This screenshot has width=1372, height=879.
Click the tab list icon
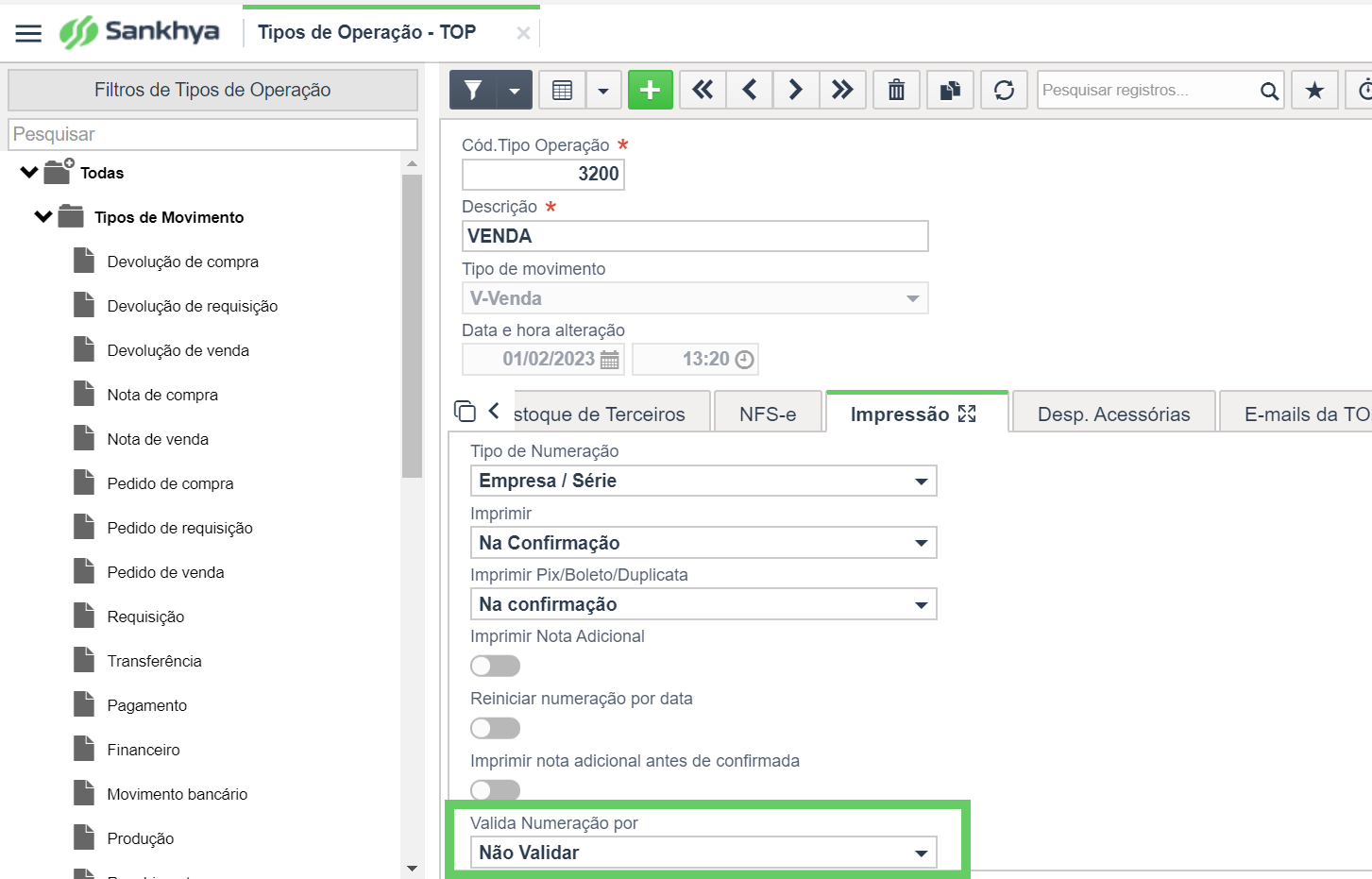(465, 411)
